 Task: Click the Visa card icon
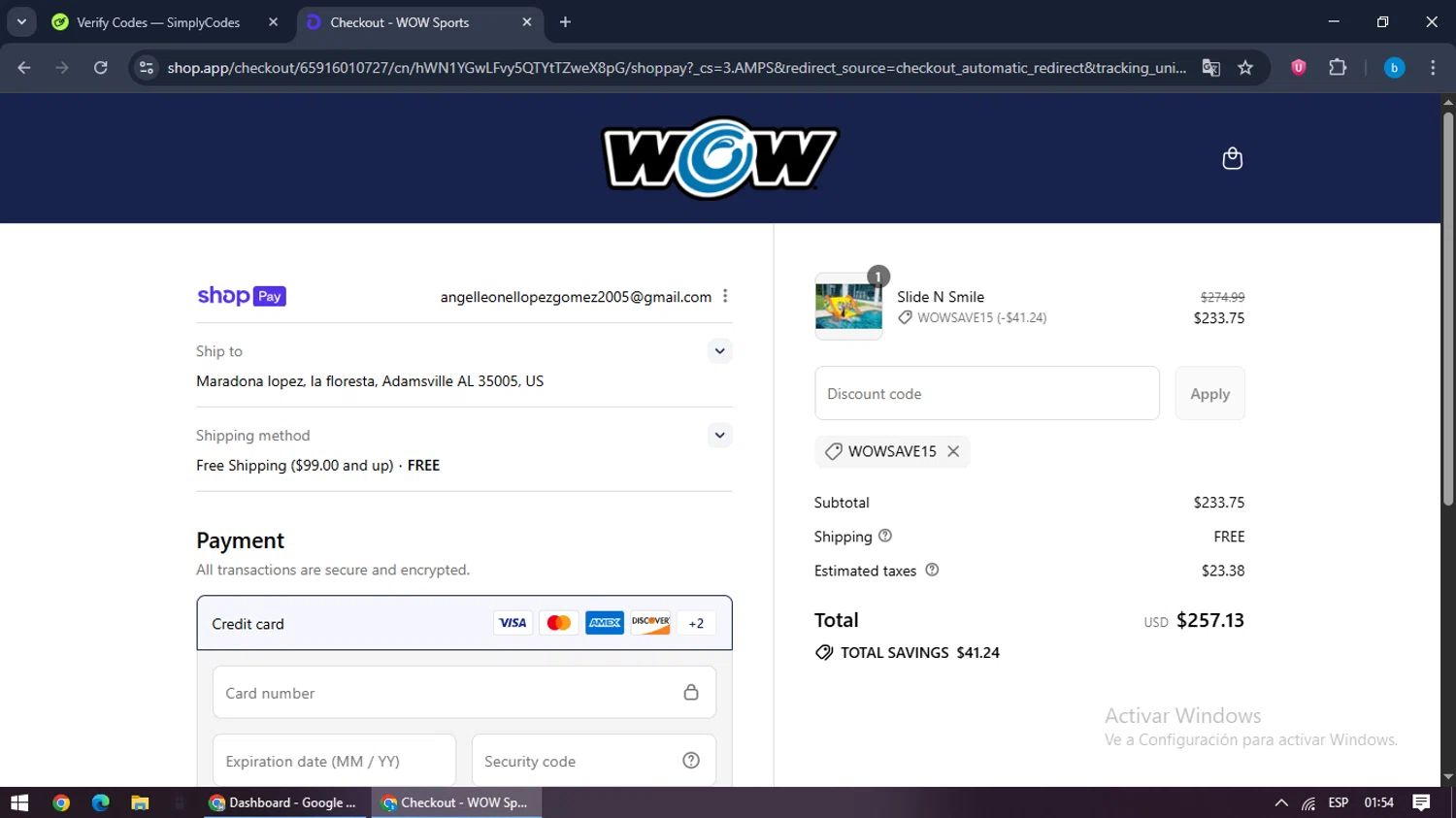(x=513, y=623)
